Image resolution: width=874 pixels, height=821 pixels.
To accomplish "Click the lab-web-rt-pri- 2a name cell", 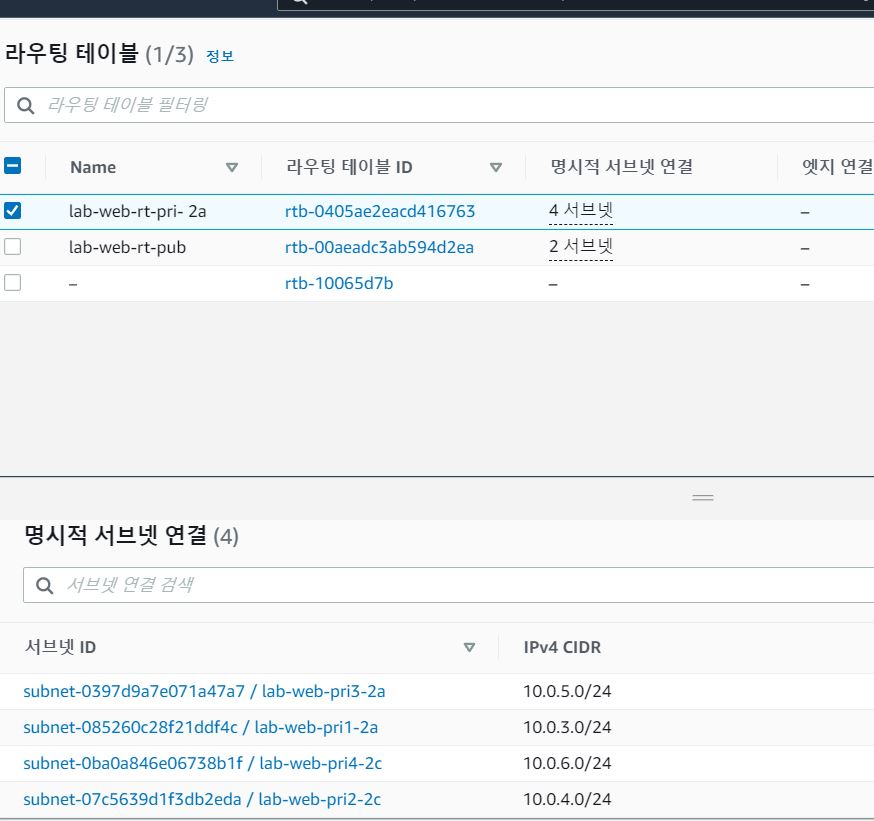I will 138,211.
